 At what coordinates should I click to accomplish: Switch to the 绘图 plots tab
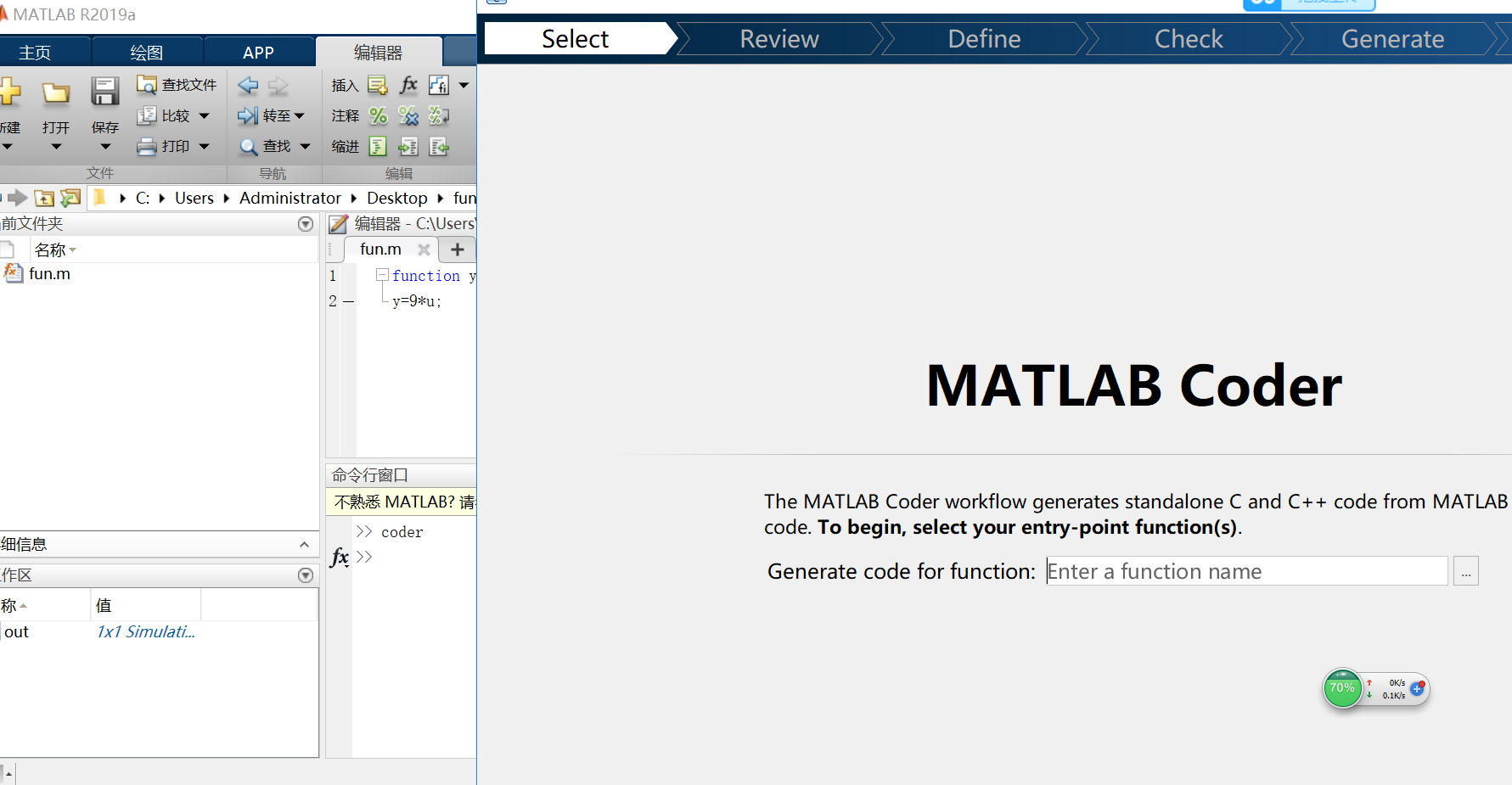point(147,53)
